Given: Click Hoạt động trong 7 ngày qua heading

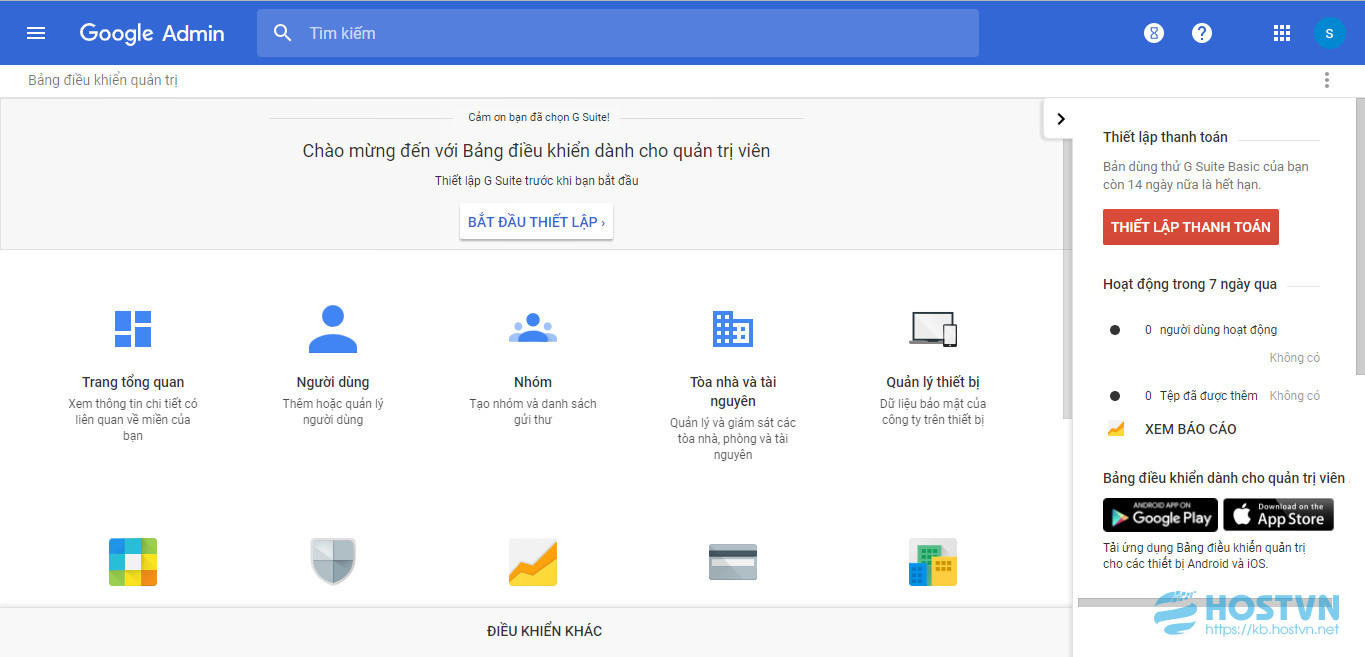Looking at the screenshot, I should 1190,284.
